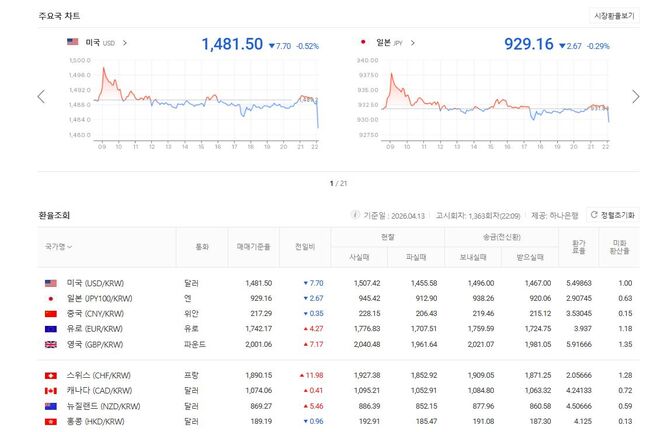Show the next chart pair with right arrow
Screen dimensions: 650x432
635,96
